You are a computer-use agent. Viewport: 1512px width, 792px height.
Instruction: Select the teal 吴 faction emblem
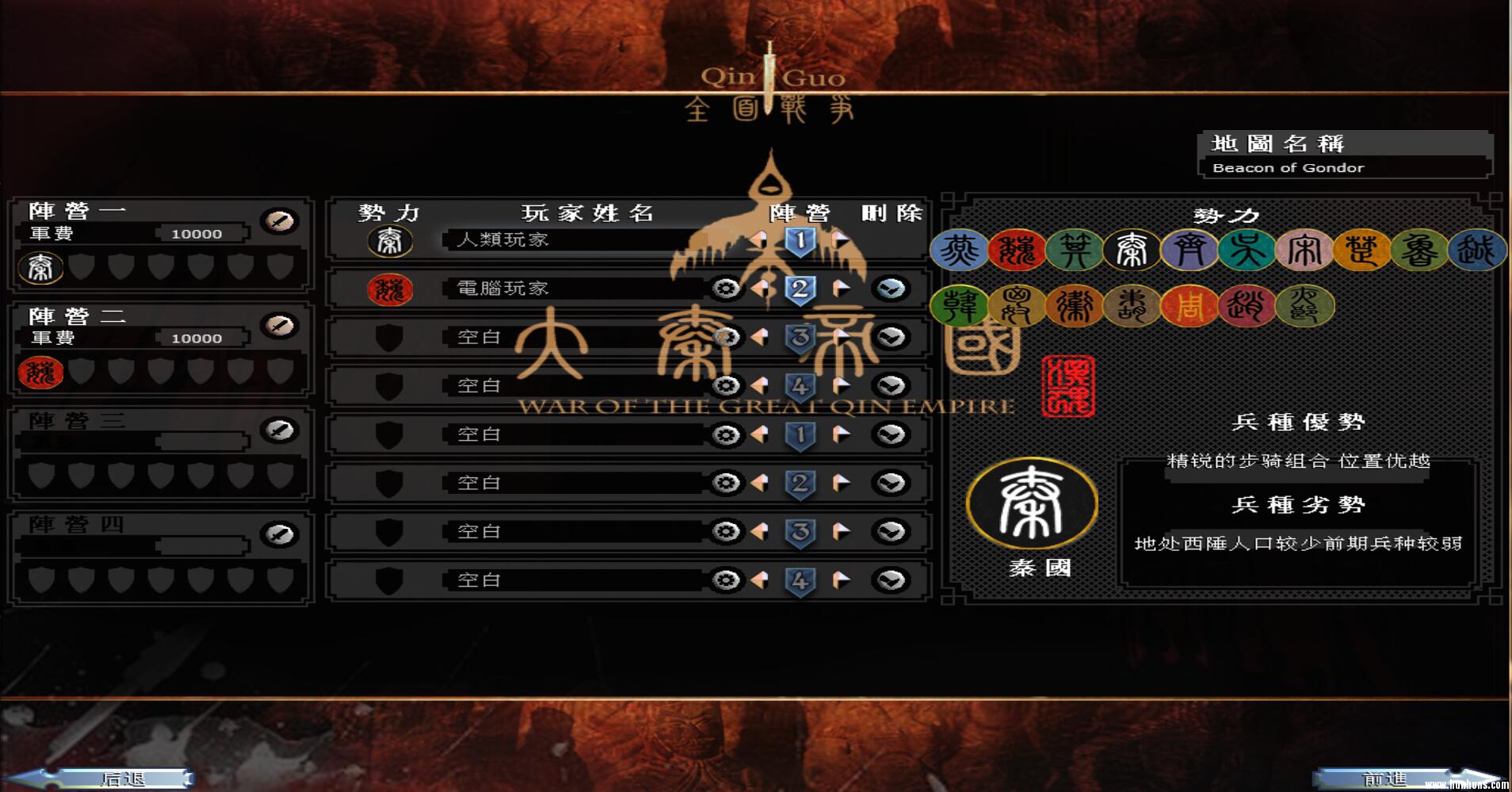[x=1247, y=251]
